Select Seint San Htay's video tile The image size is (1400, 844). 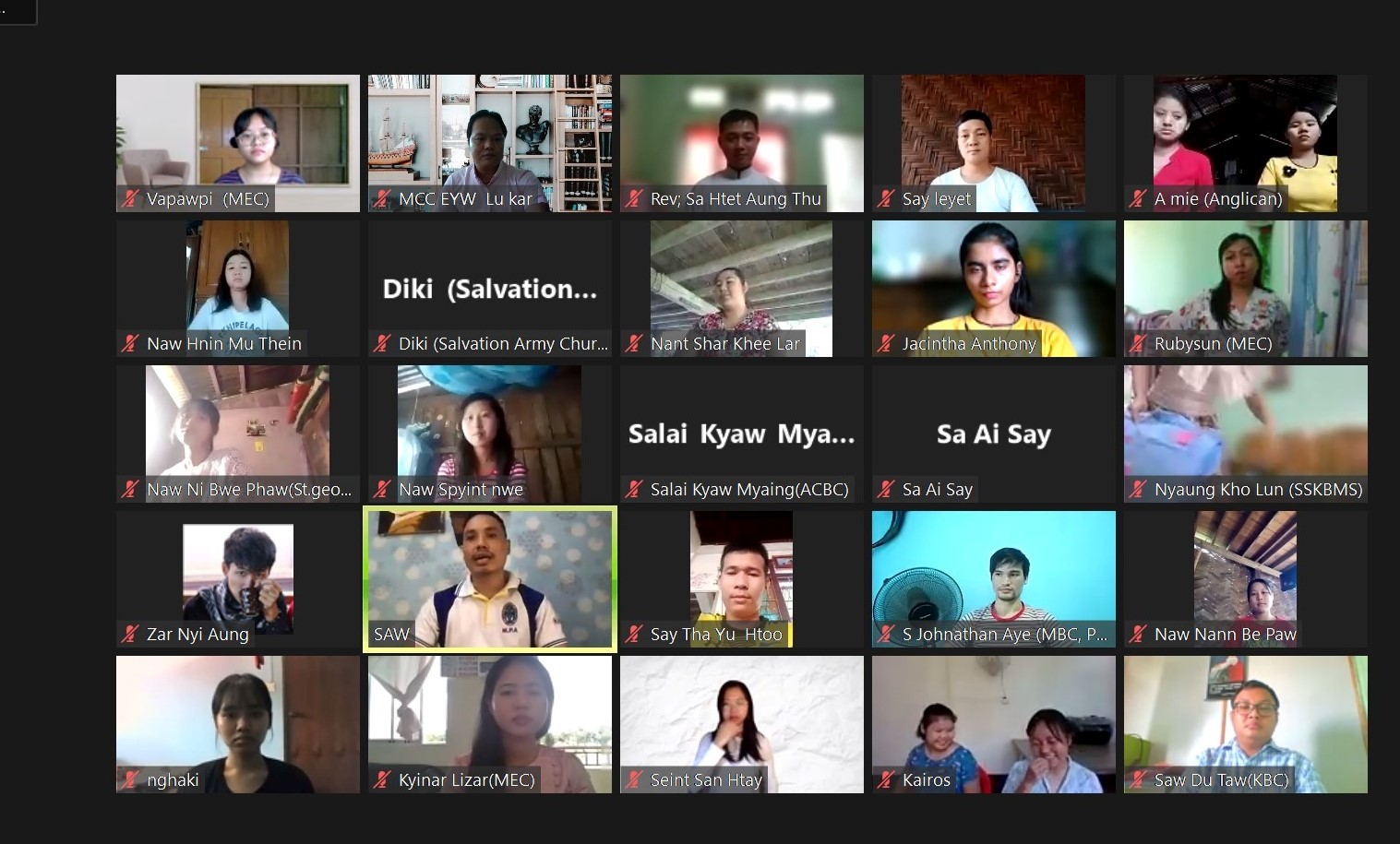[x=742, y=724]
